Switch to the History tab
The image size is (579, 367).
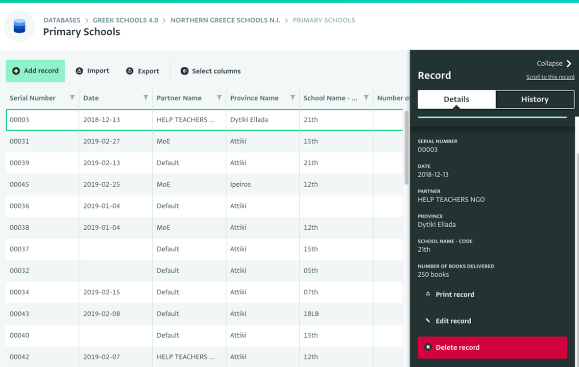pyautogui.click(x=535, y=99)
